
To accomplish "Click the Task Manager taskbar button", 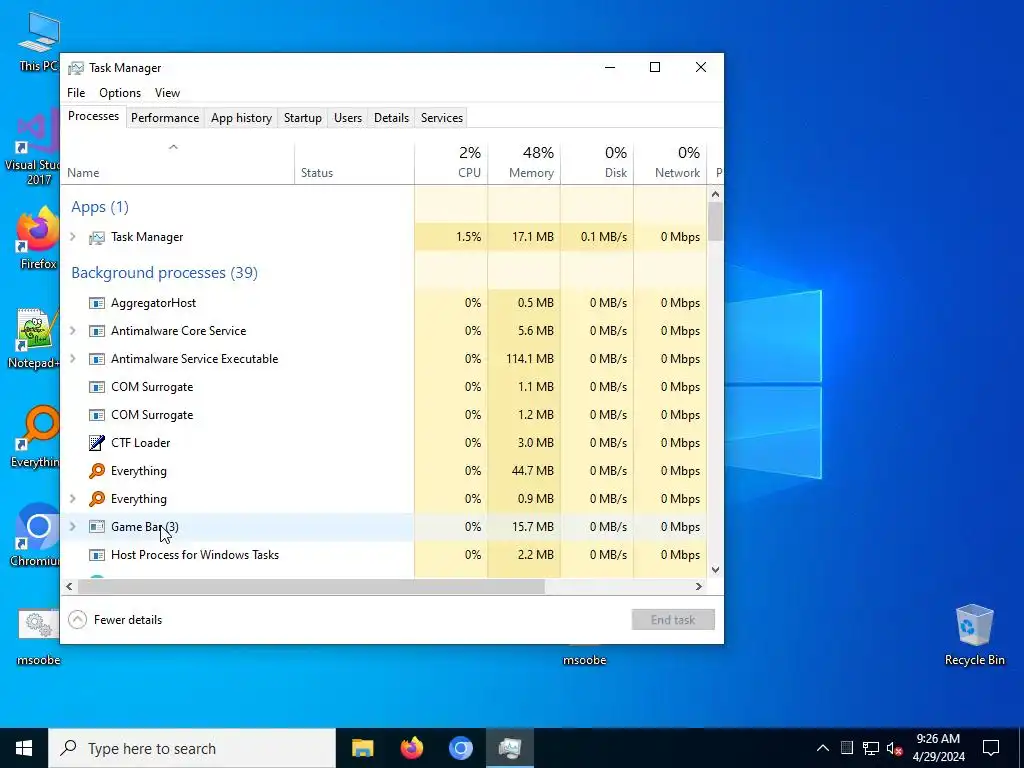I will point(509,748).
